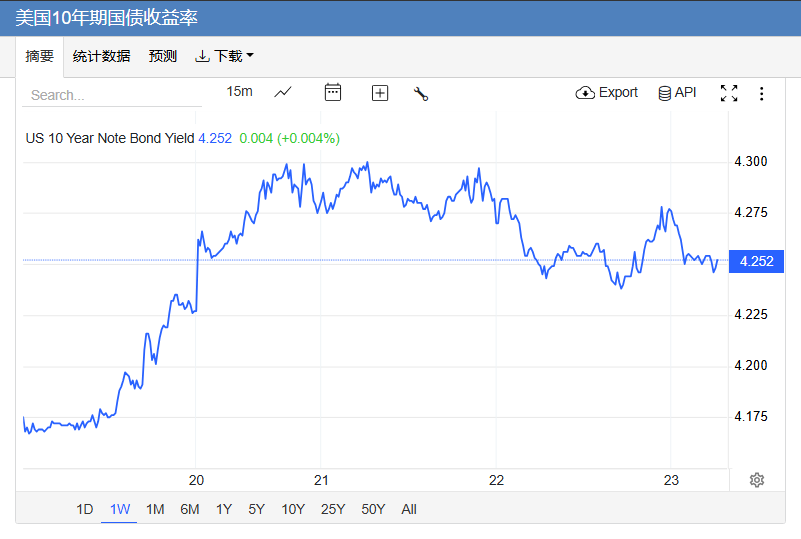Image resolution: width=801 pixels, height=539 pixels.
Task: Click the US 10 Year Note Bond Yield label
Action: (110, 138)
